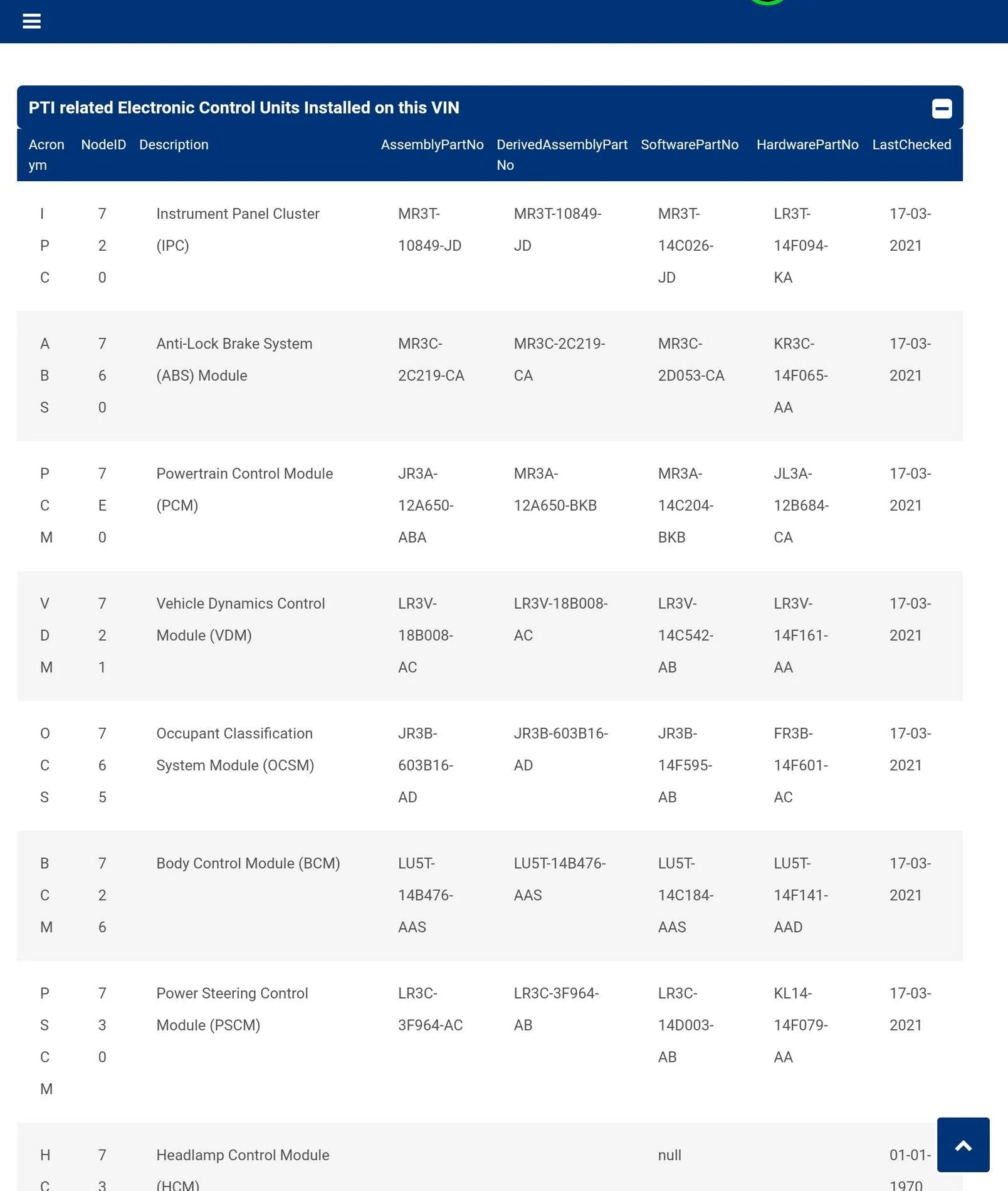Viewport: 1008px width, 1191px height.
Task: Click the scroll-to-top arrow button
Action: pyautogui.click(x=963, y=1145)
